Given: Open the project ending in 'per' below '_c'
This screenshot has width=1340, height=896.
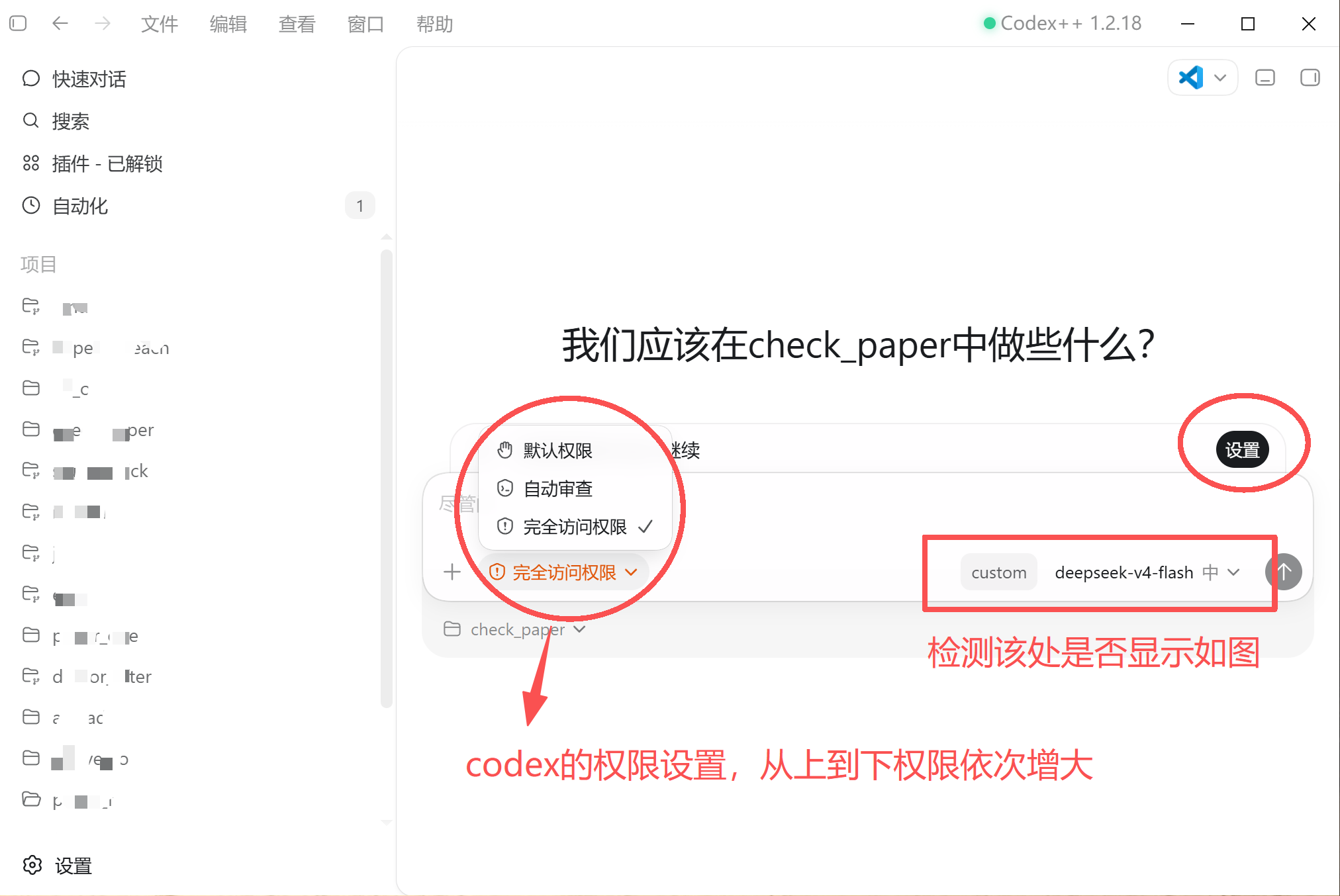Looking at the screenshot, I should pyautogui.click(x=196, y=430).
